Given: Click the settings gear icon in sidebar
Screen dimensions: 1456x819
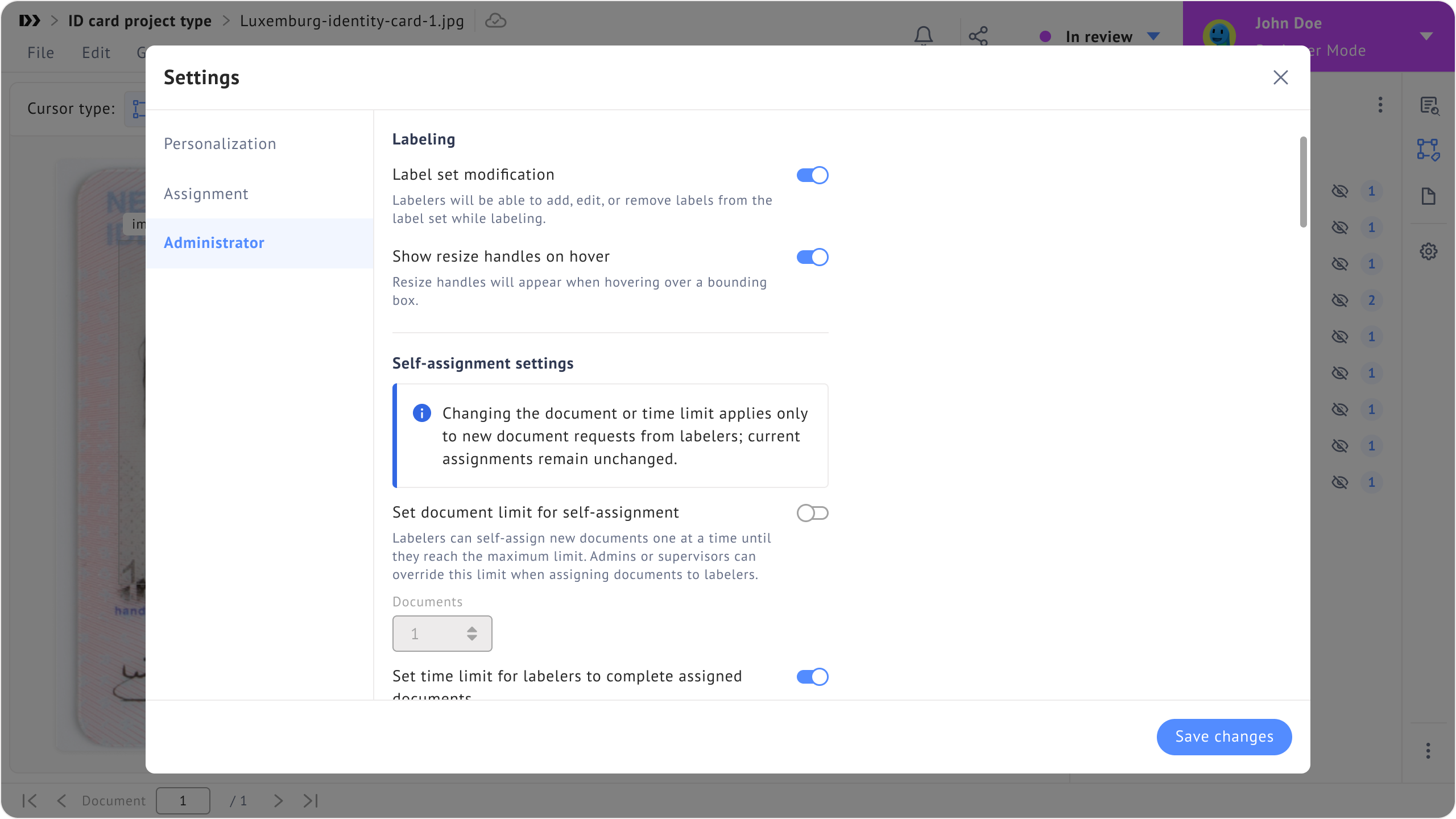Looking at the screenshot, I should point(1428,251).
